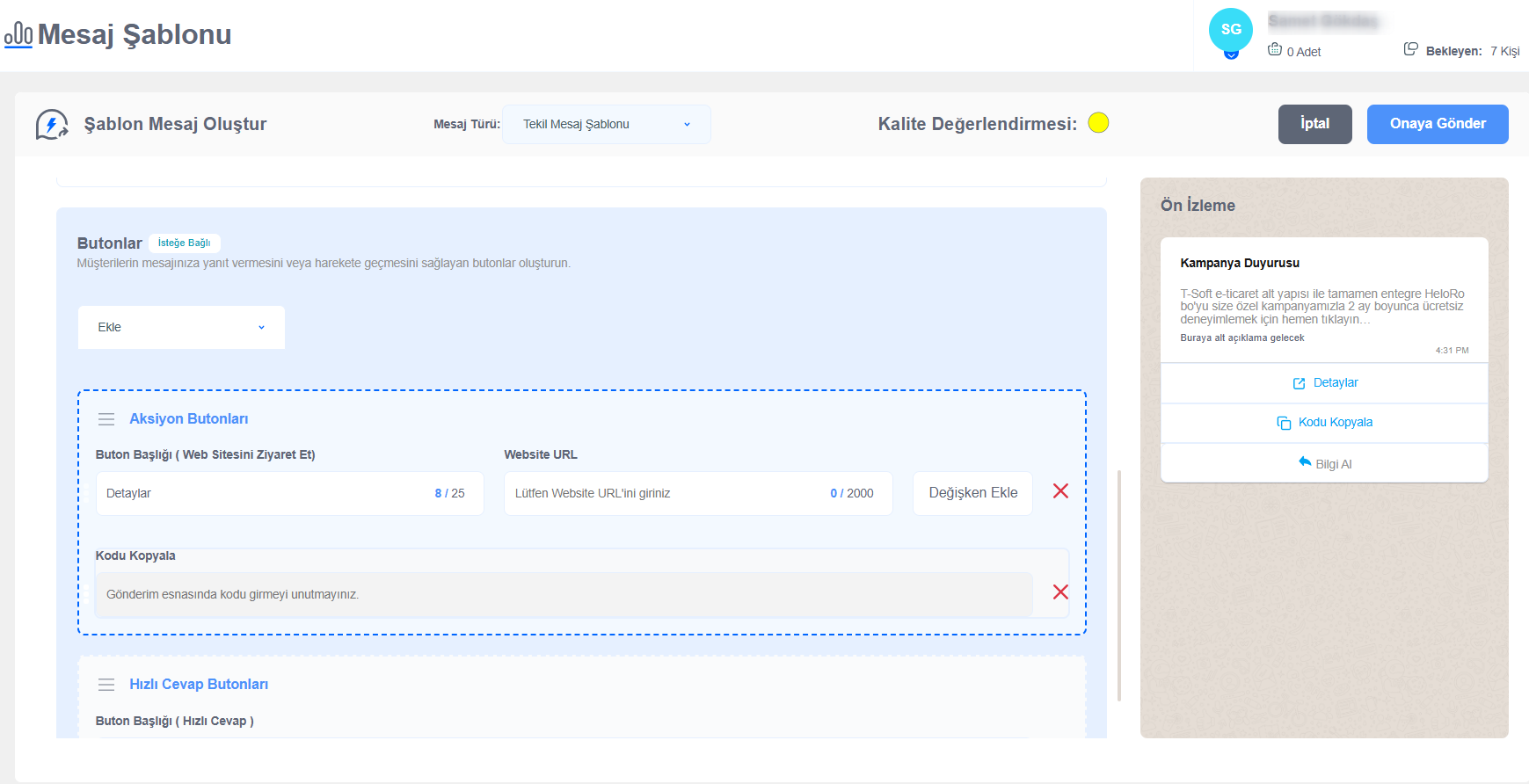Click the Bekleyen pending icon

(x=1410, y=49)
